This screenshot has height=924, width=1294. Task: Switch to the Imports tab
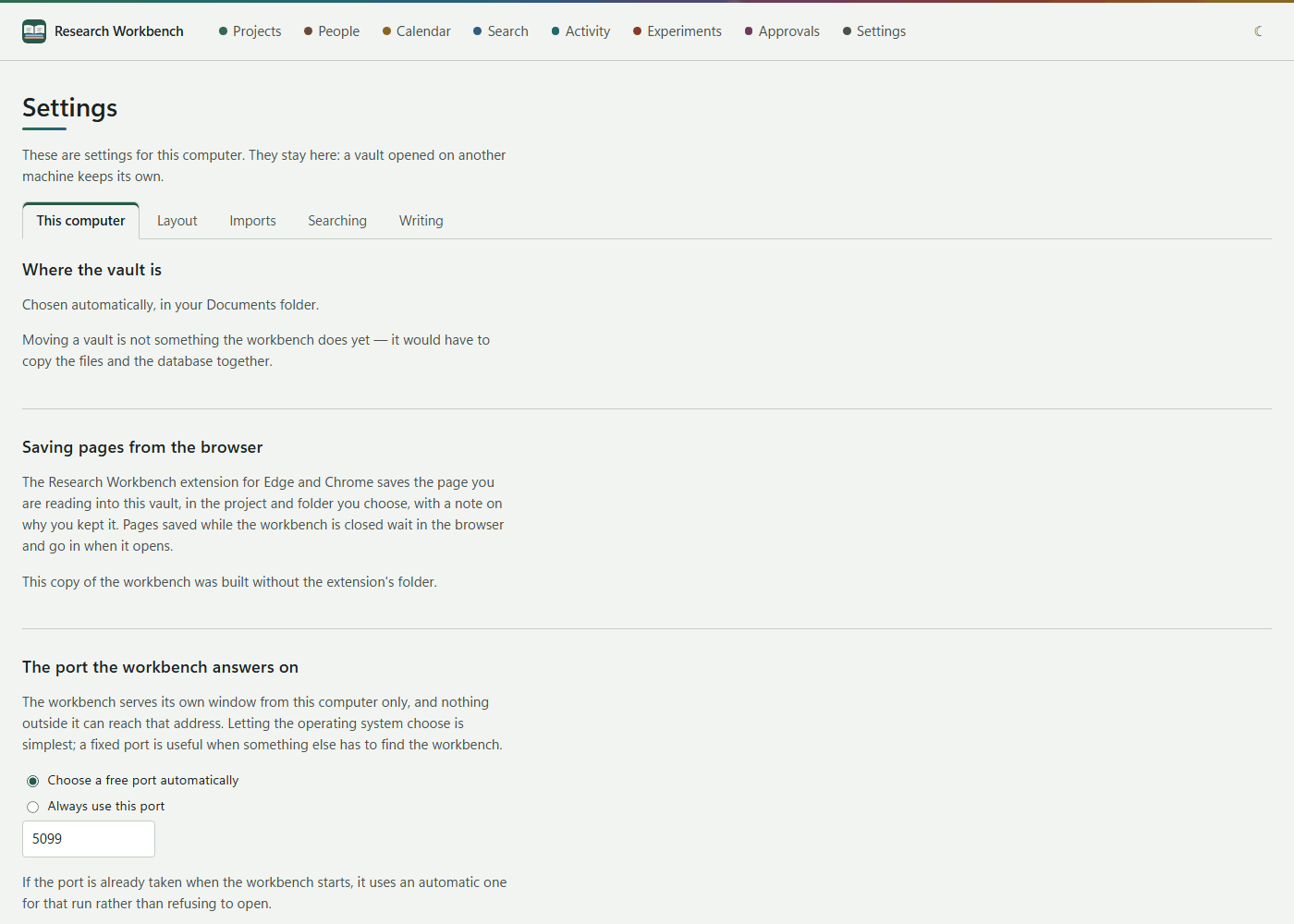point(253,221)
